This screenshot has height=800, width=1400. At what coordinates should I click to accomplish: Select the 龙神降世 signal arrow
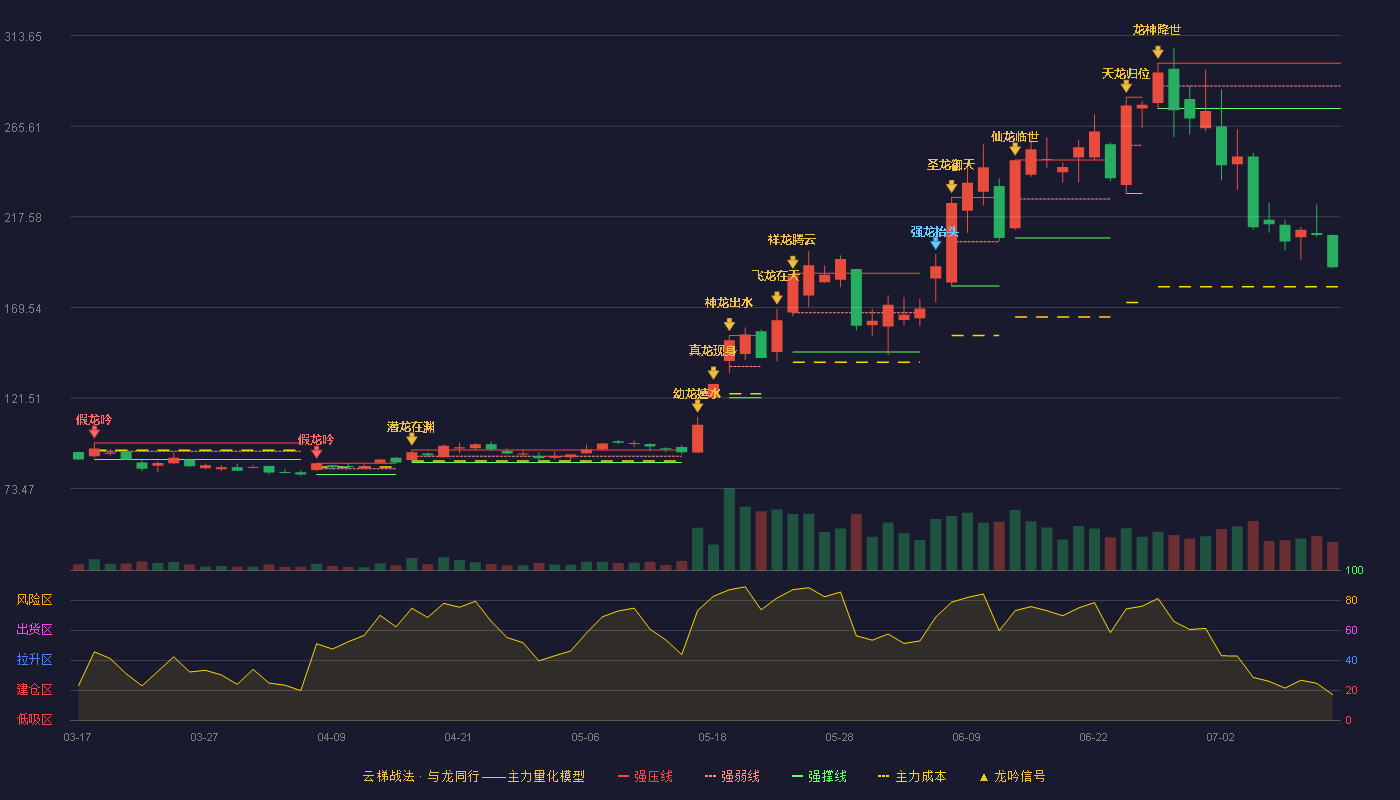(x=1158, y=52)
